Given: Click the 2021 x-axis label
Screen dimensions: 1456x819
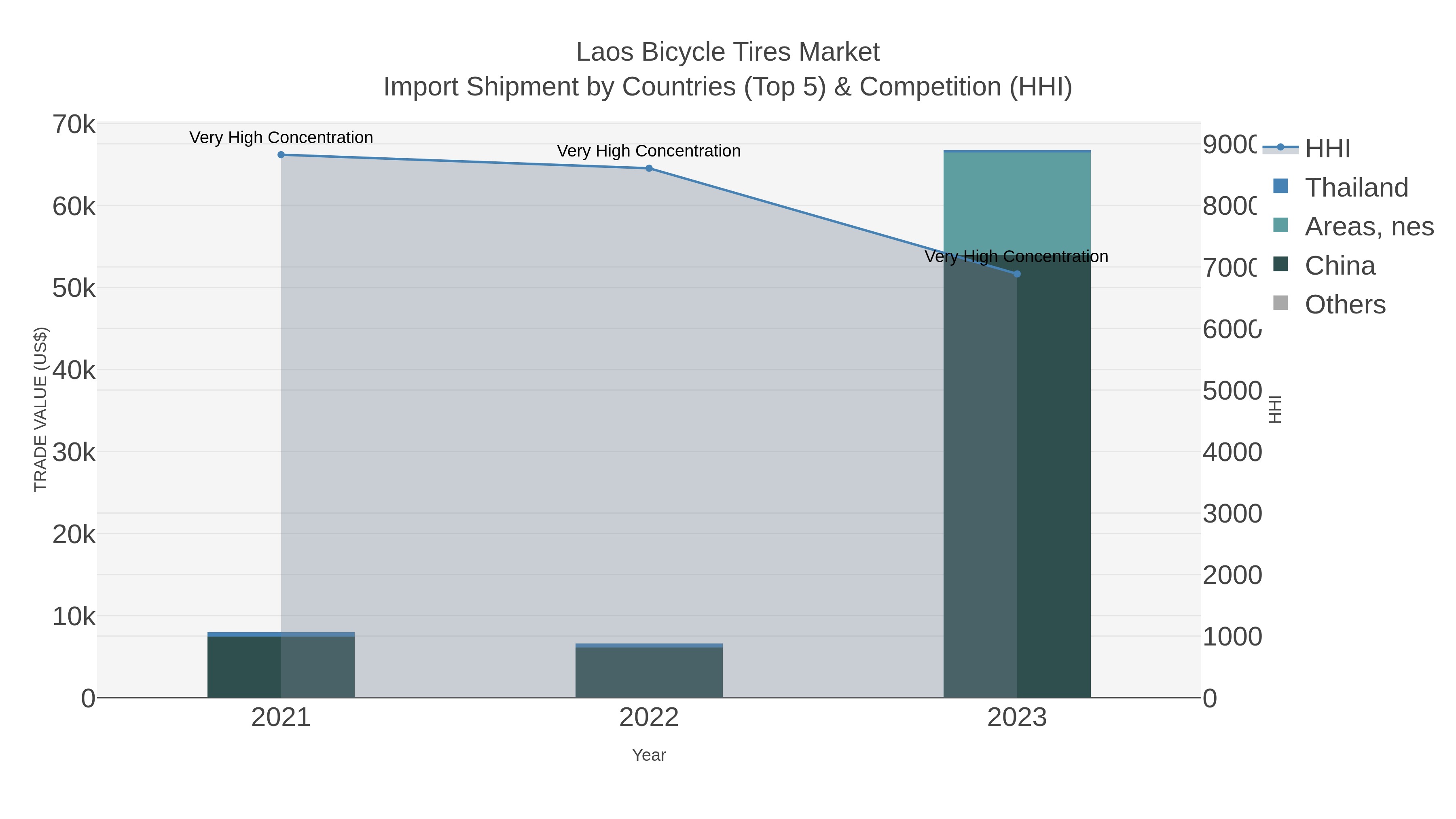Looking at the screenshot, I should pos(281,718).
